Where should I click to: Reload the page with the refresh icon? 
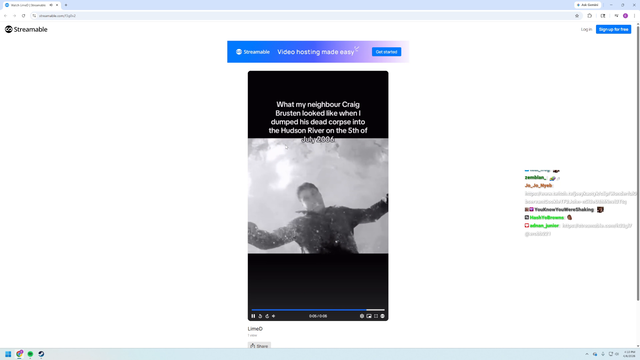[x=23, y=16]
